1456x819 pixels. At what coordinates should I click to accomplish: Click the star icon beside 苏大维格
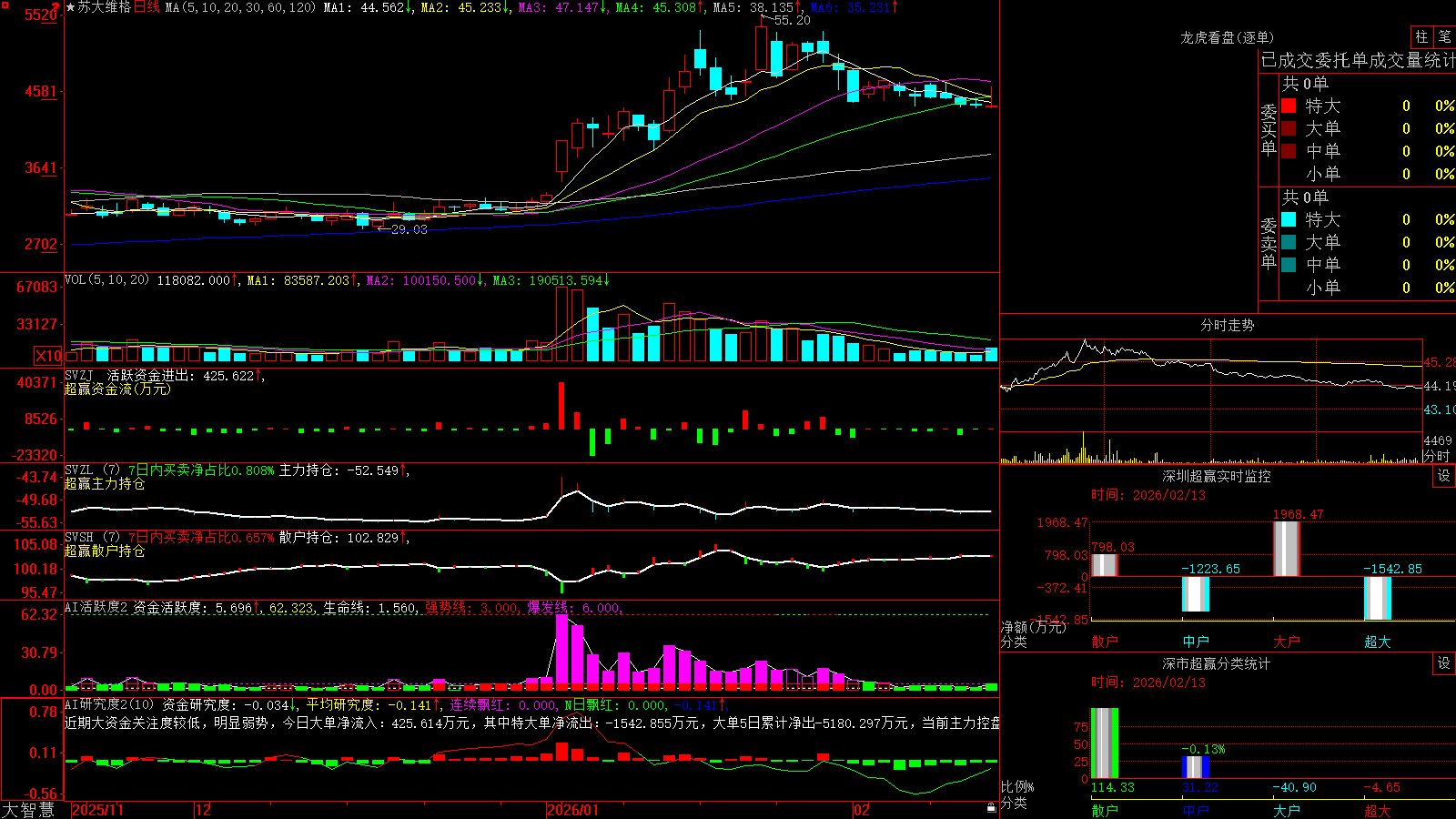(x=70, y=7)
